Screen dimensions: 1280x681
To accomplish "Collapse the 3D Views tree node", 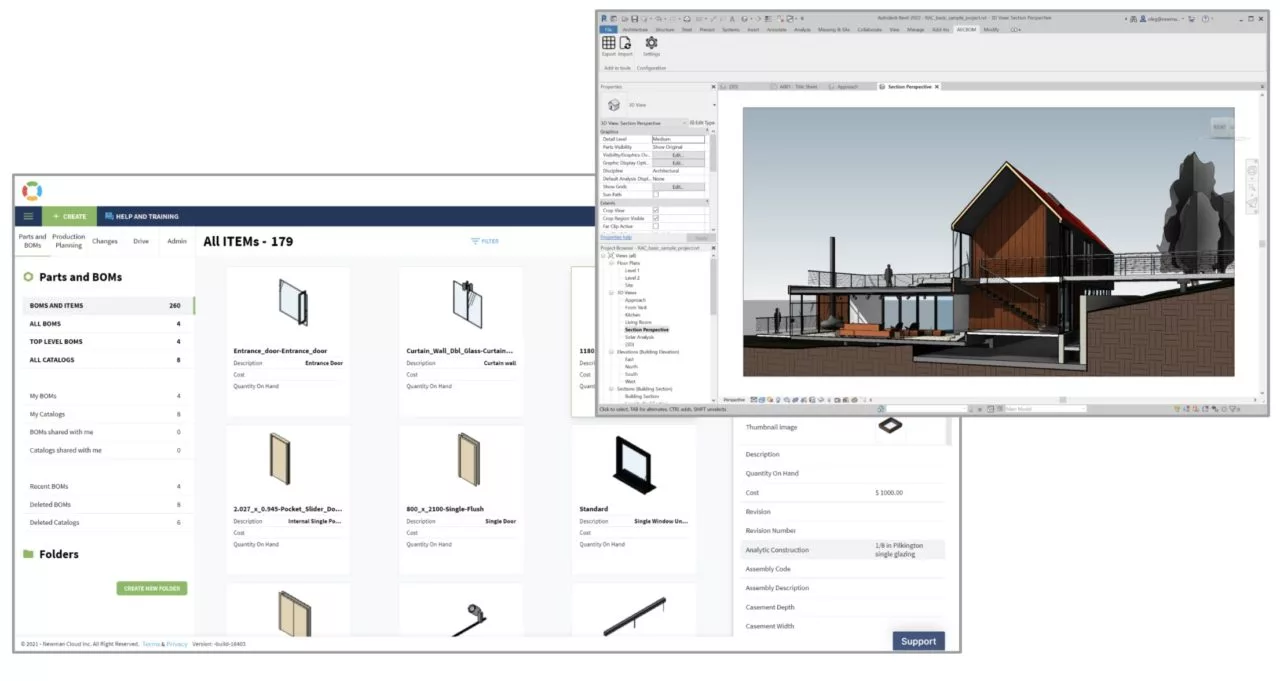I will pyautogui.click(x=611, y=293).
